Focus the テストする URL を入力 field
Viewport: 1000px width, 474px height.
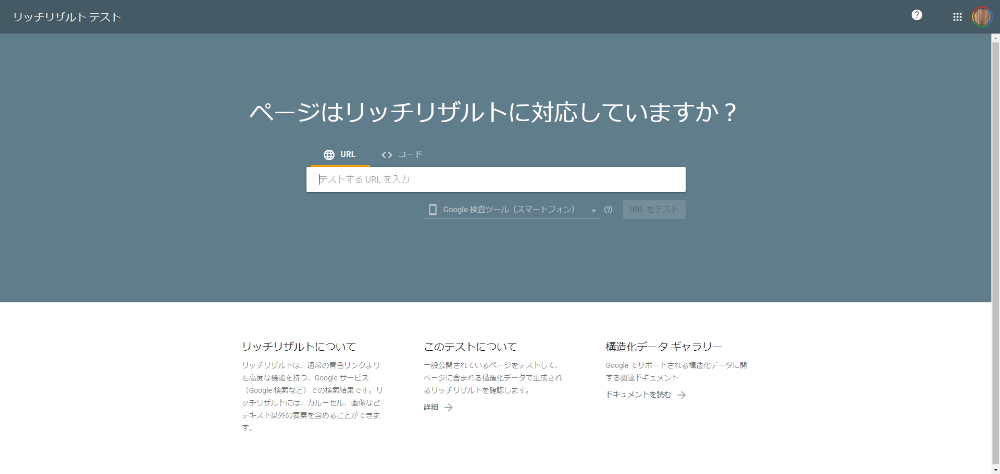[496, 180]
